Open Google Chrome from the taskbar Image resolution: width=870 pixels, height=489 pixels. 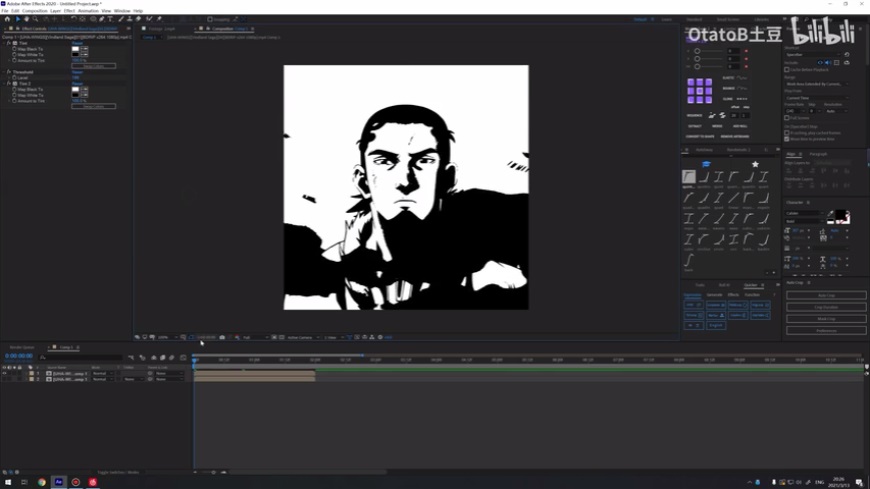pos(42,482)
